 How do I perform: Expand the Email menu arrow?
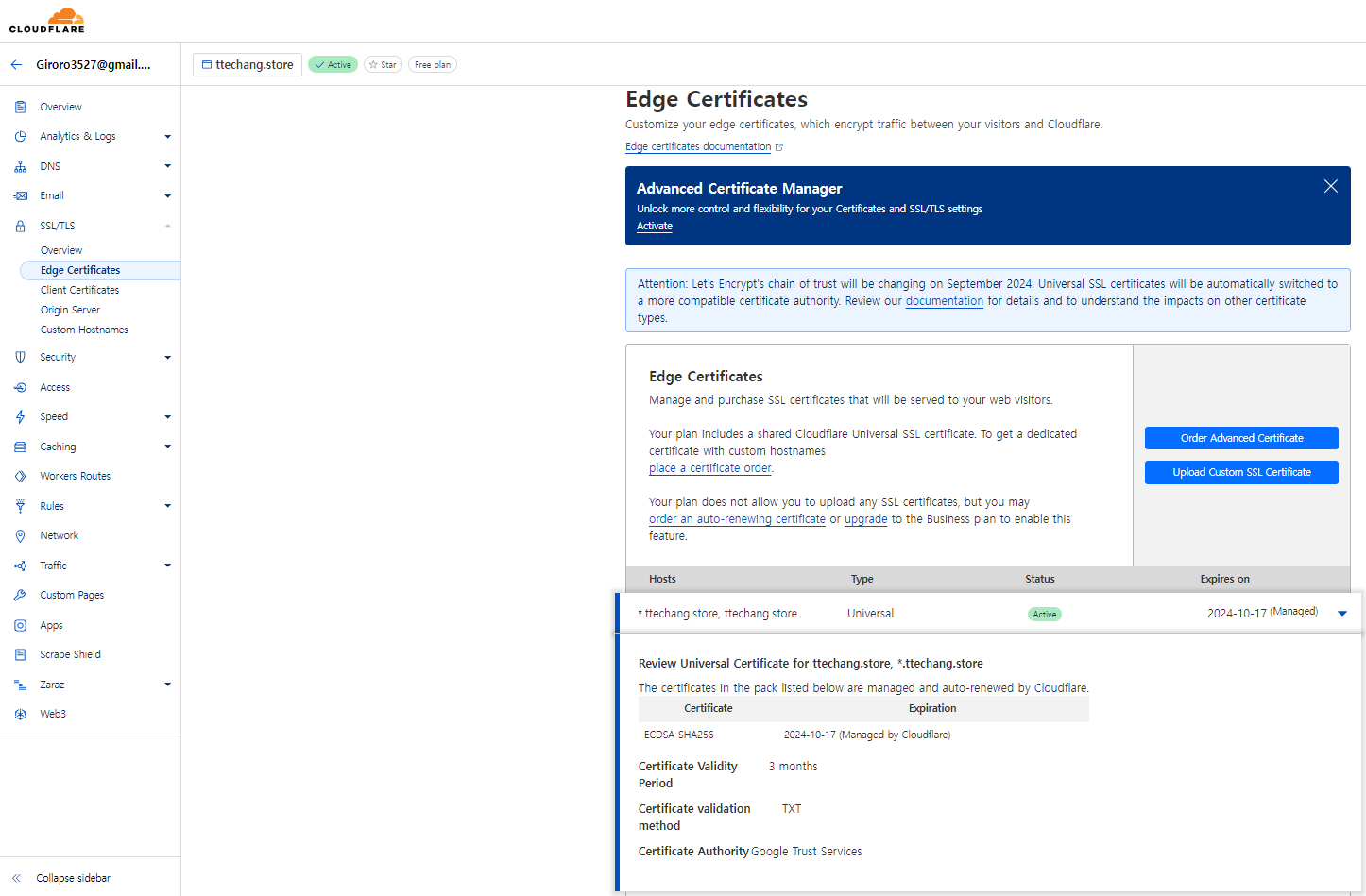[x=168, y=196]
